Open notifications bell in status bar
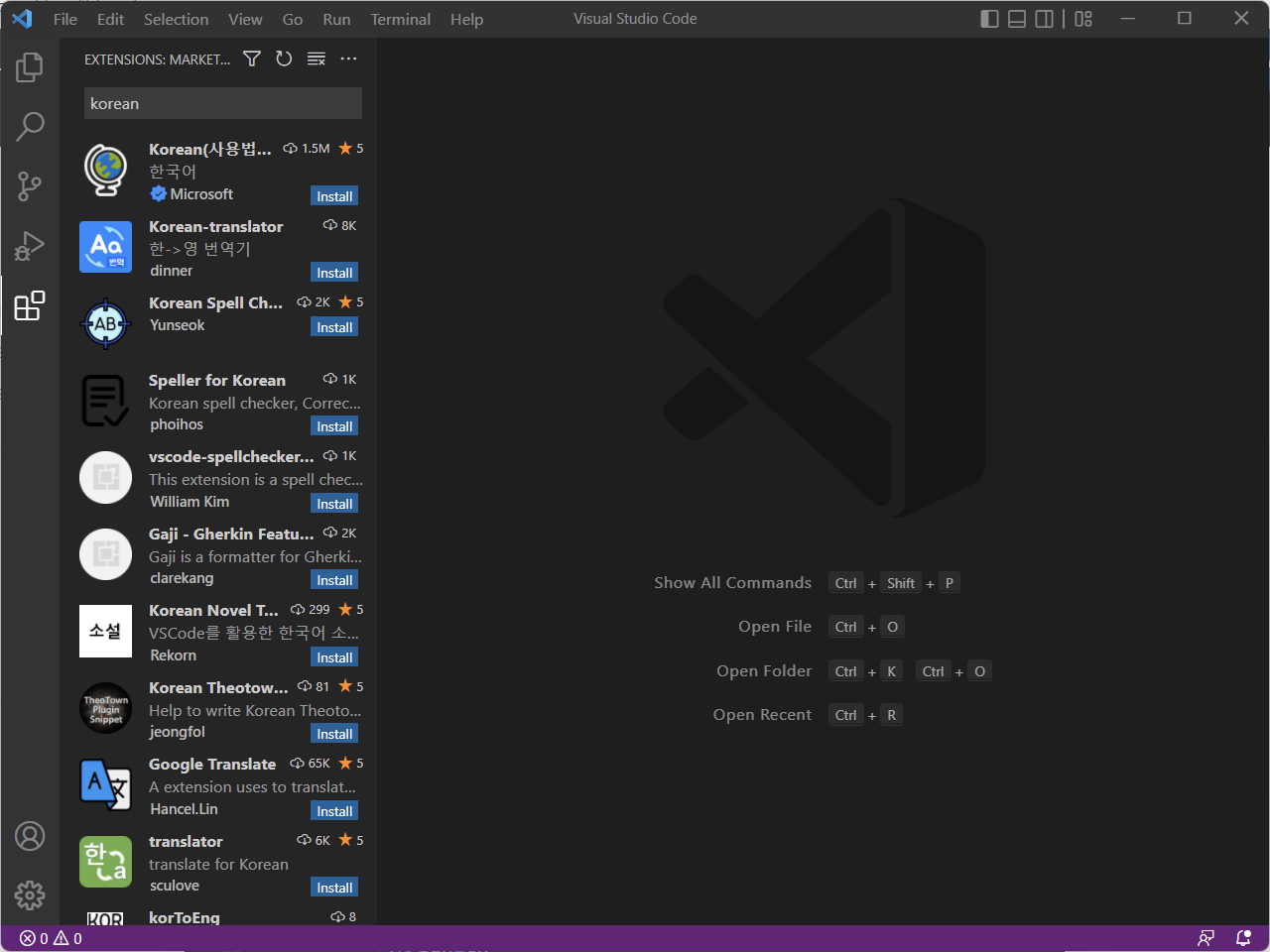 coord(1243,938)
